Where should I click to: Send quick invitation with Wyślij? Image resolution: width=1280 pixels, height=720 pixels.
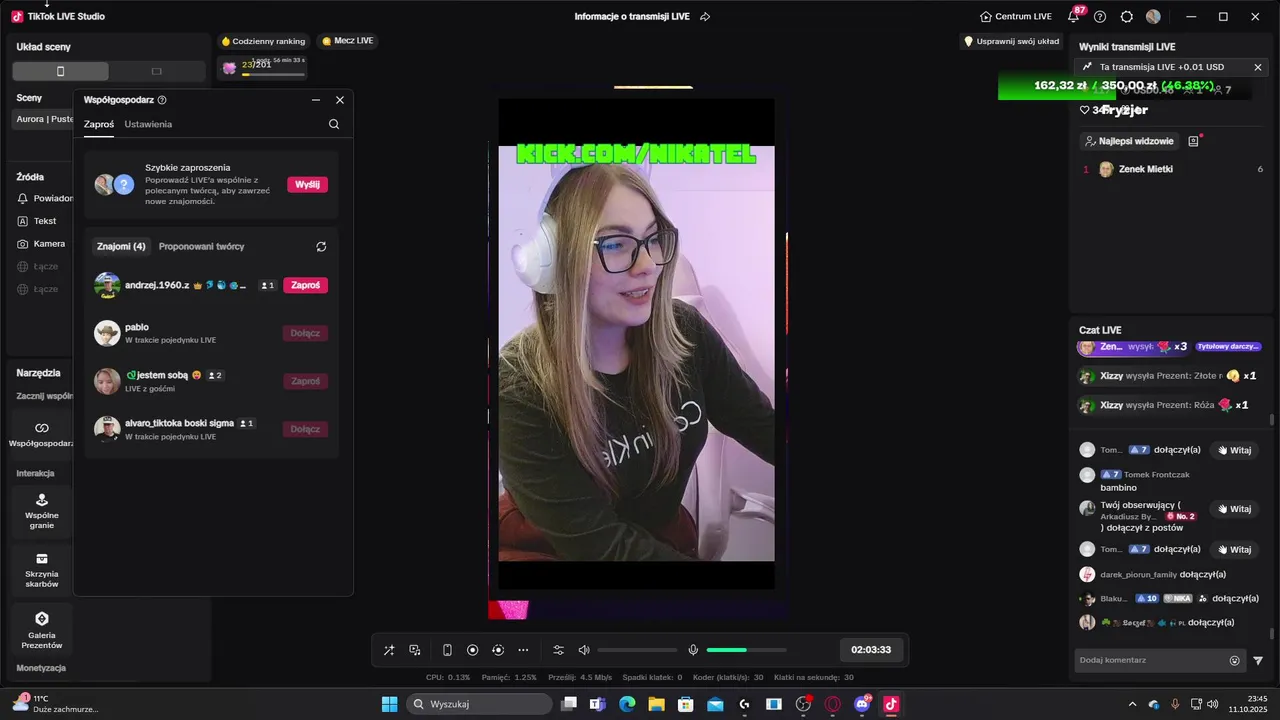pyautogui.click(x=307, y=184)
